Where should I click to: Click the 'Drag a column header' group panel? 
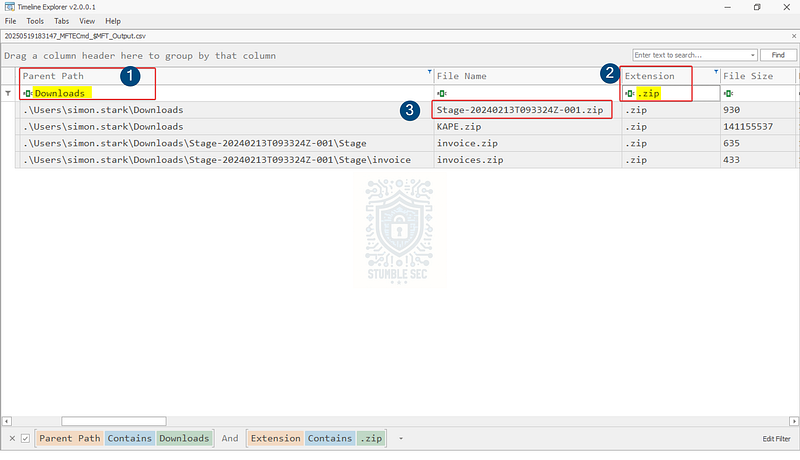coord(140,56)
